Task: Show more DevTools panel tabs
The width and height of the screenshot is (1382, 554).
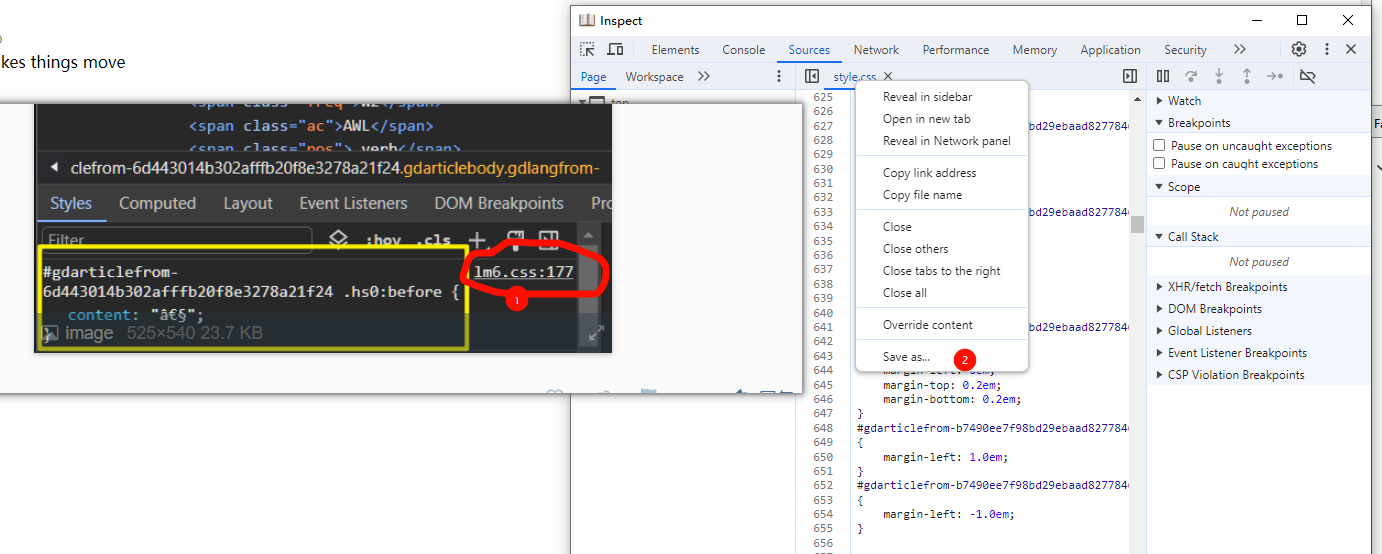Action: click(x=1240, y=50)
